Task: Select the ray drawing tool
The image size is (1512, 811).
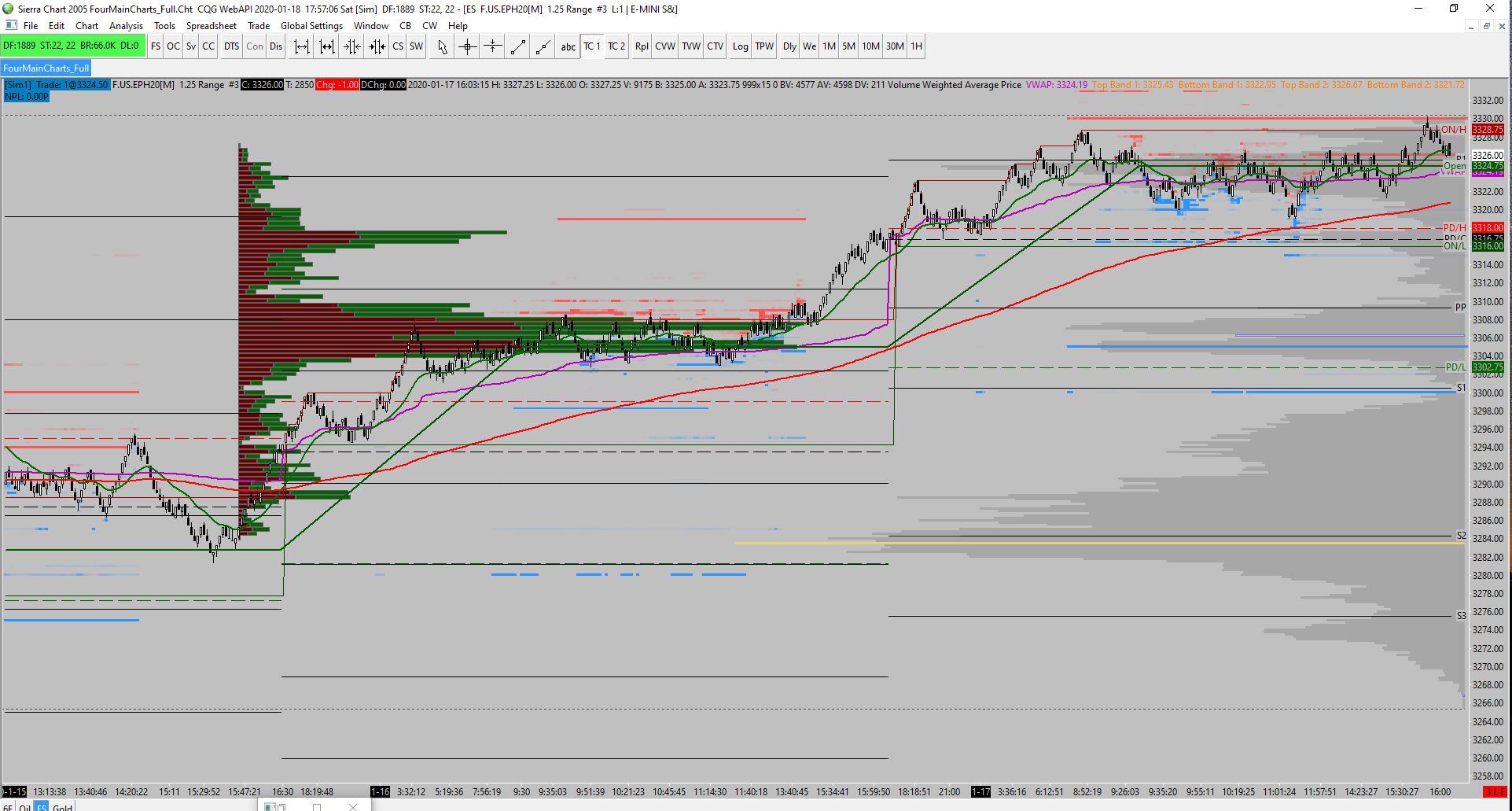Action: 543,46
